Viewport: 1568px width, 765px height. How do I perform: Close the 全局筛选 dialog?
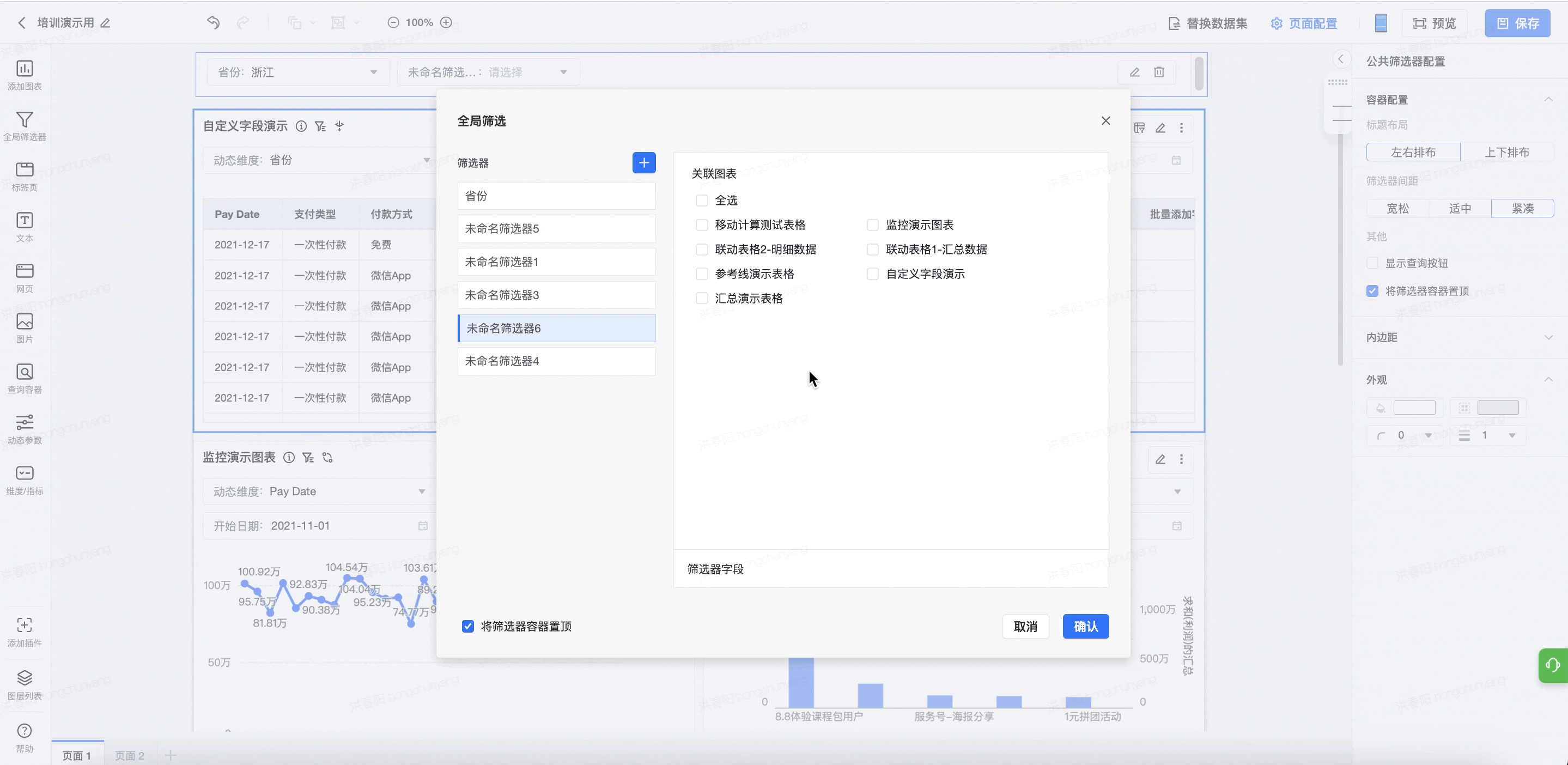(x=1106, y=120)
